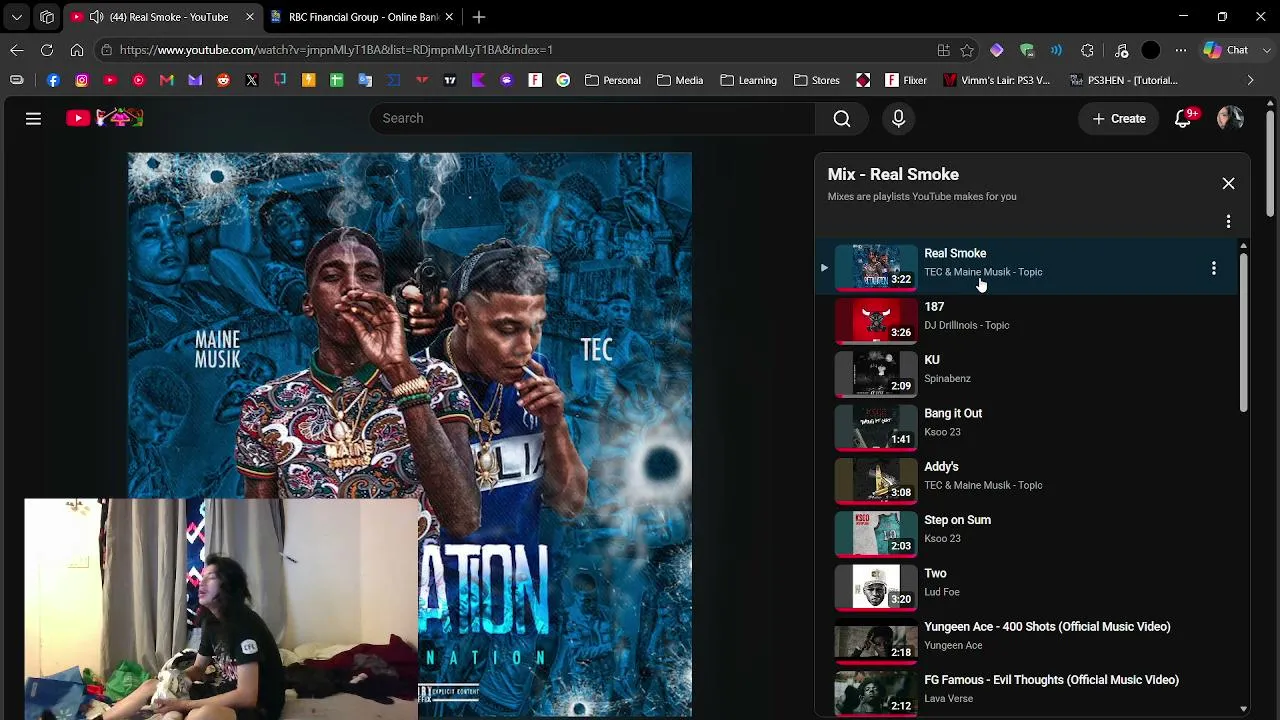
Task: Open the YouTube guide hamburger menu
Action: pyautogui.click(x=33, y=118)
